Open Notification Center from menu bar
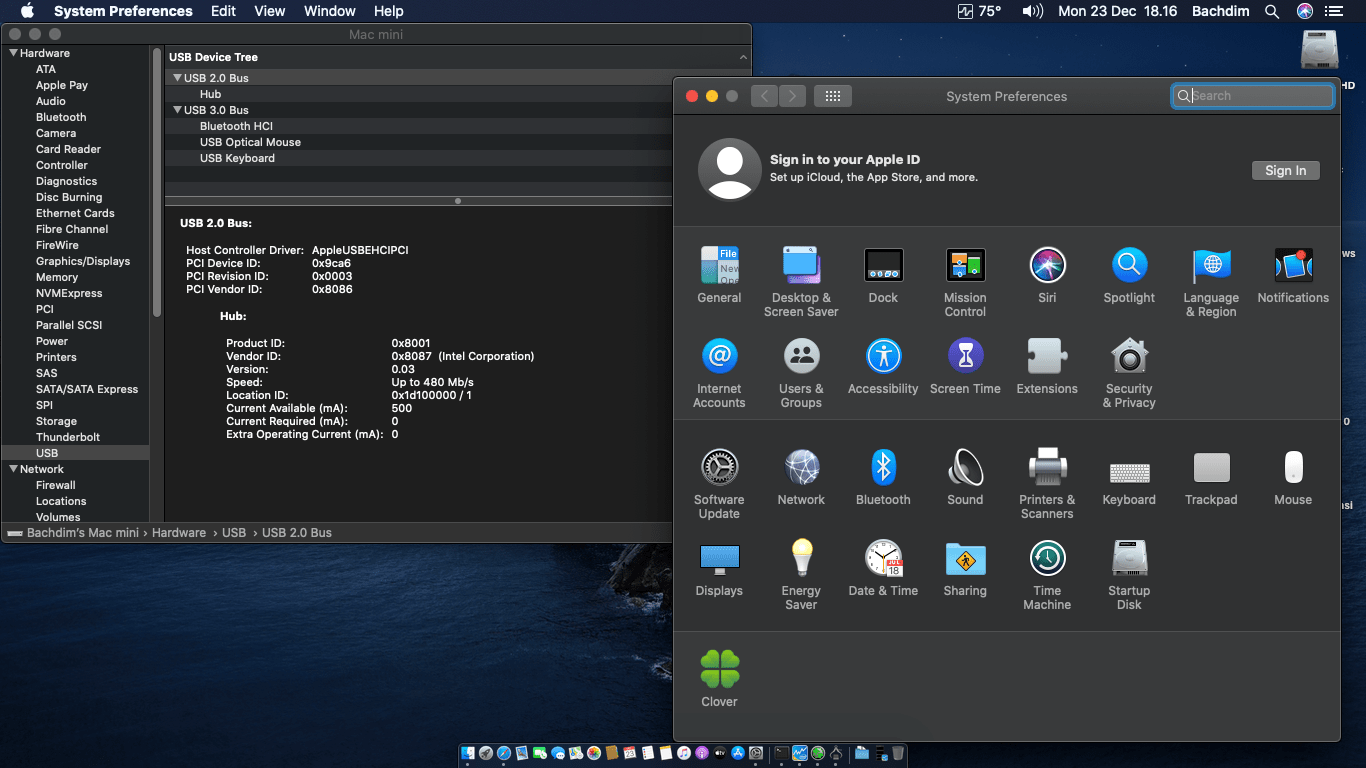1366x768 pixels. coord(1333,11)
